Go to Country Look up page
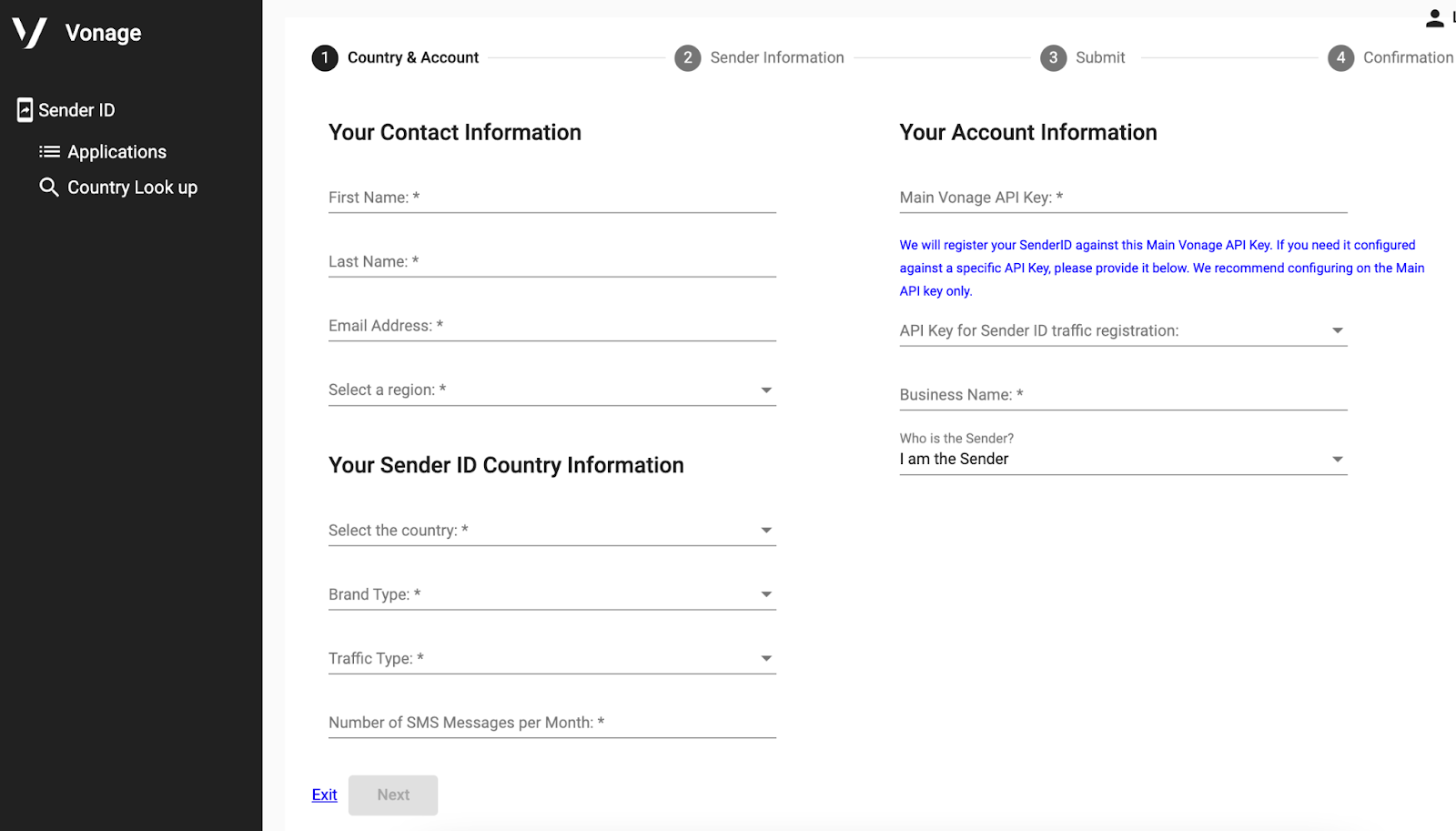The height and width of the screenshot is (831, 1456). (x=132, y=187)
